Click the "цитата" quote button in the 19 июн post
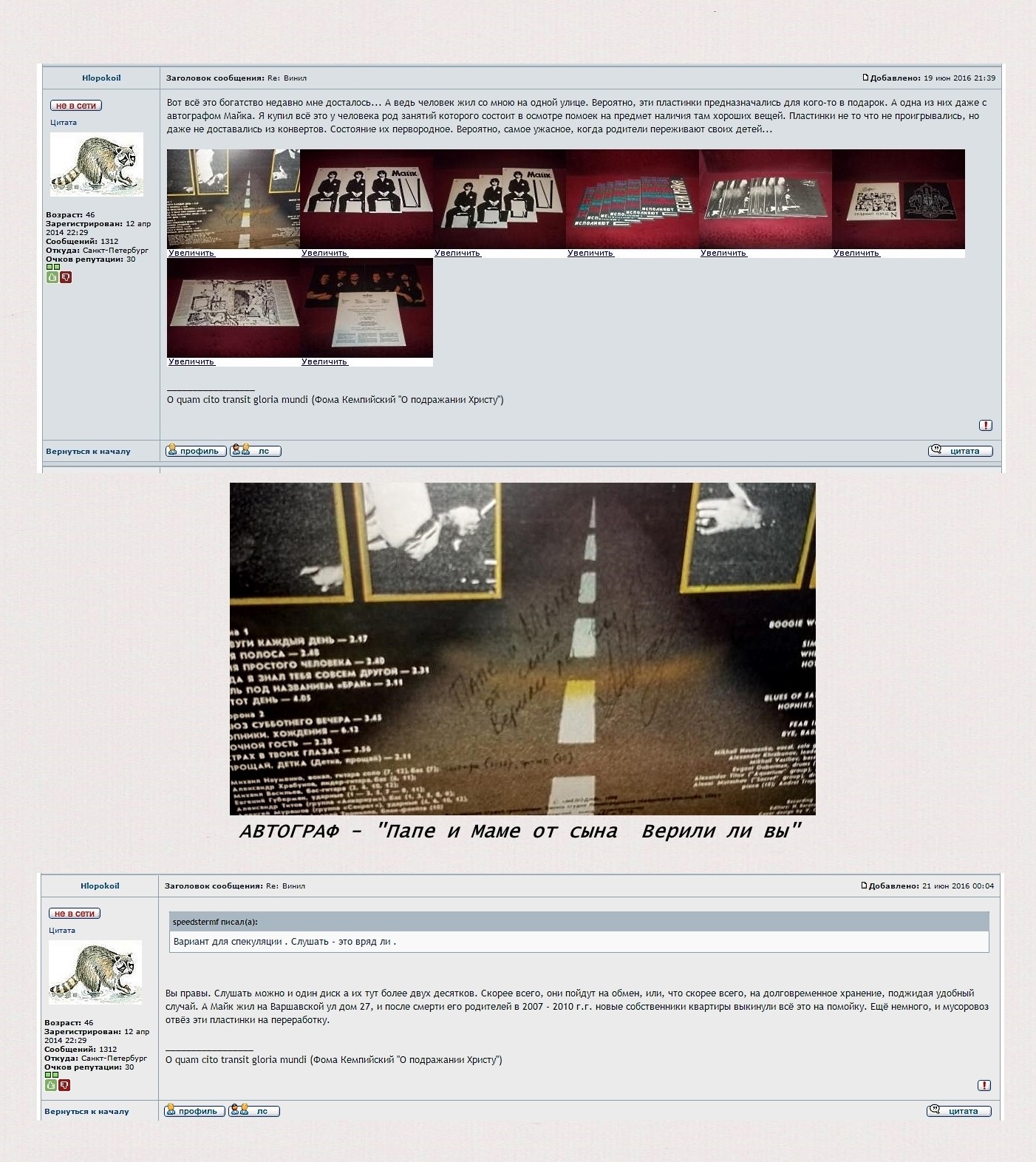This screenshot has height=1162, width=1036. (961, 451)
